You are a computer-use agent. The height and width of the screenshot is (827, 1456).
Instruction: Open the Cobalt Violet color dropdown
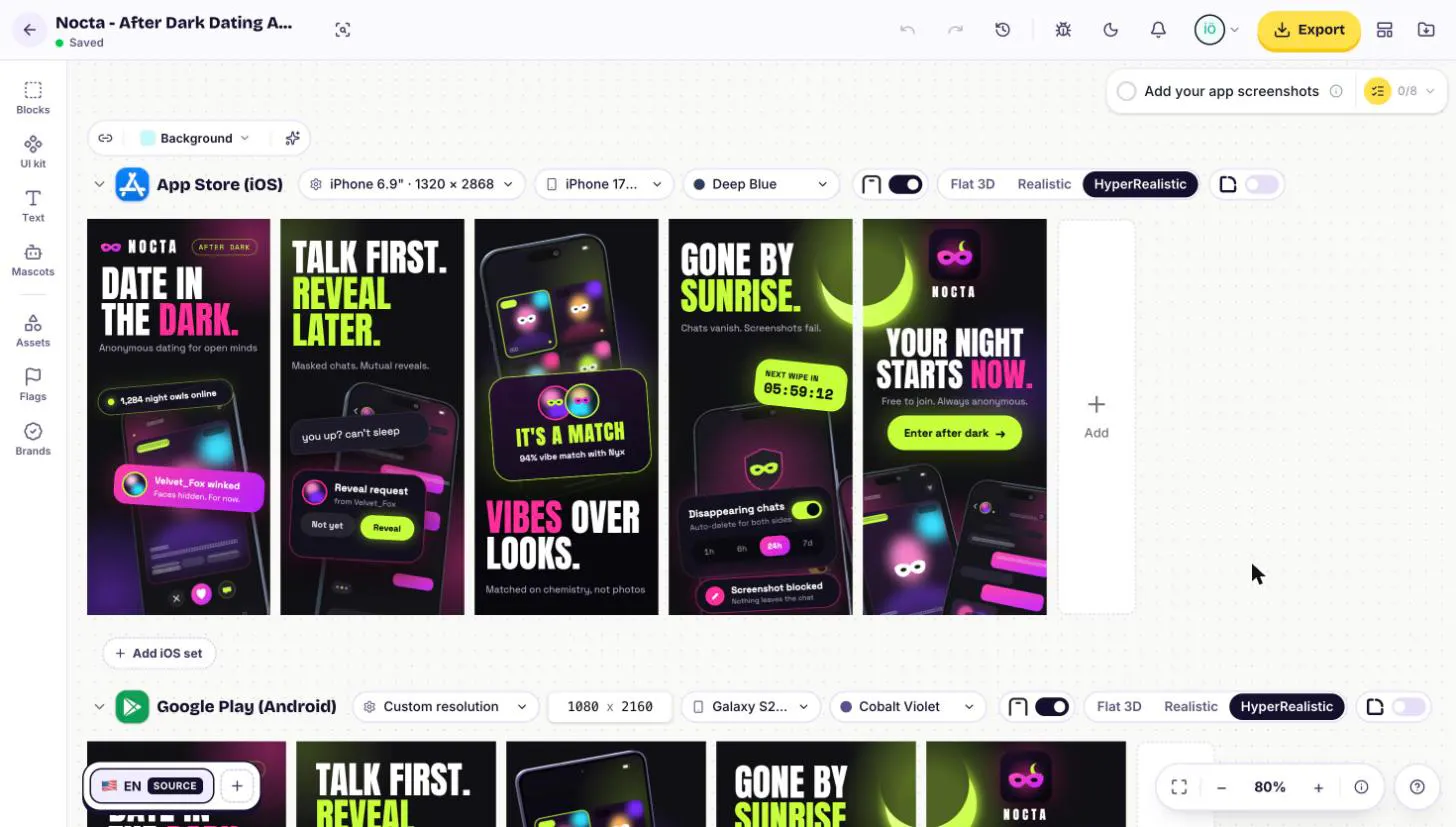click(908, 707)
